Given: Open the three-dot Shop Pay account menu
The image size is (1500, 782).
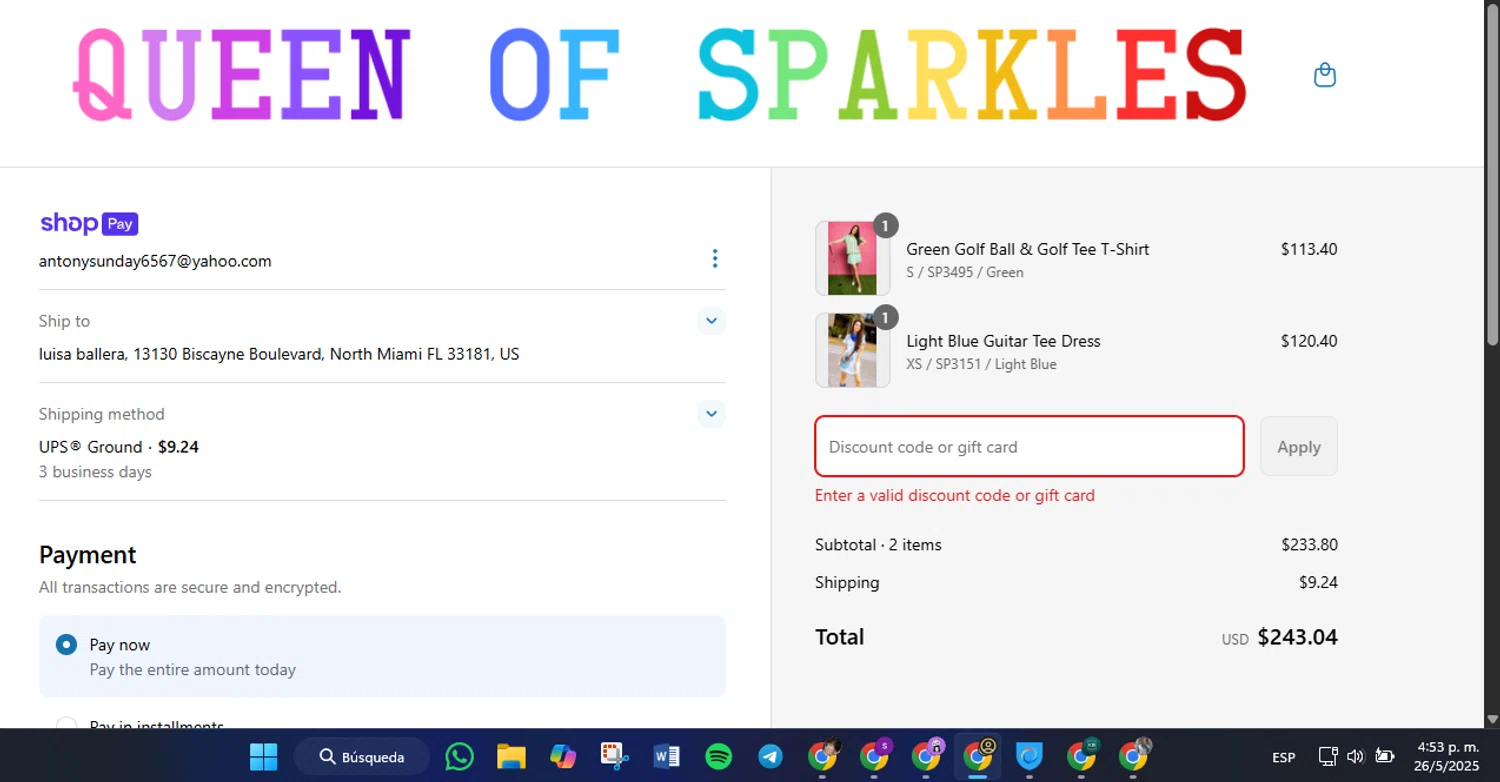Looking at the screenshot, I should coord(714,259).
